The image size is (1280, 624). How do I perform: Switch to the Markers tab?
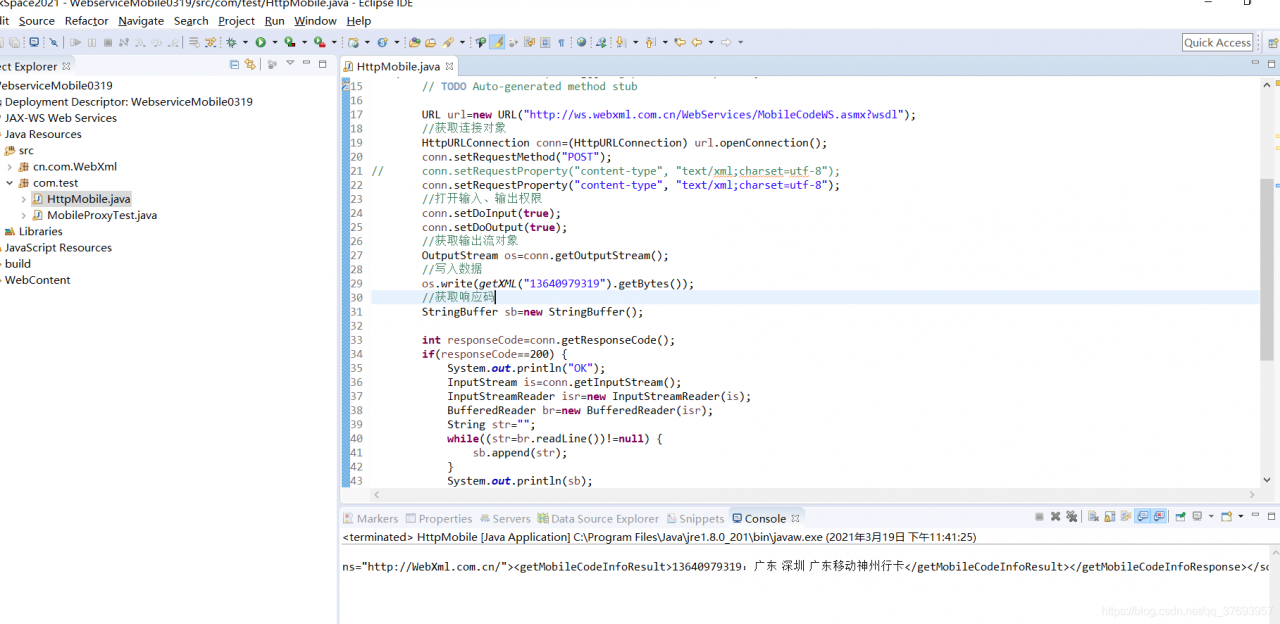click(370, 518)
